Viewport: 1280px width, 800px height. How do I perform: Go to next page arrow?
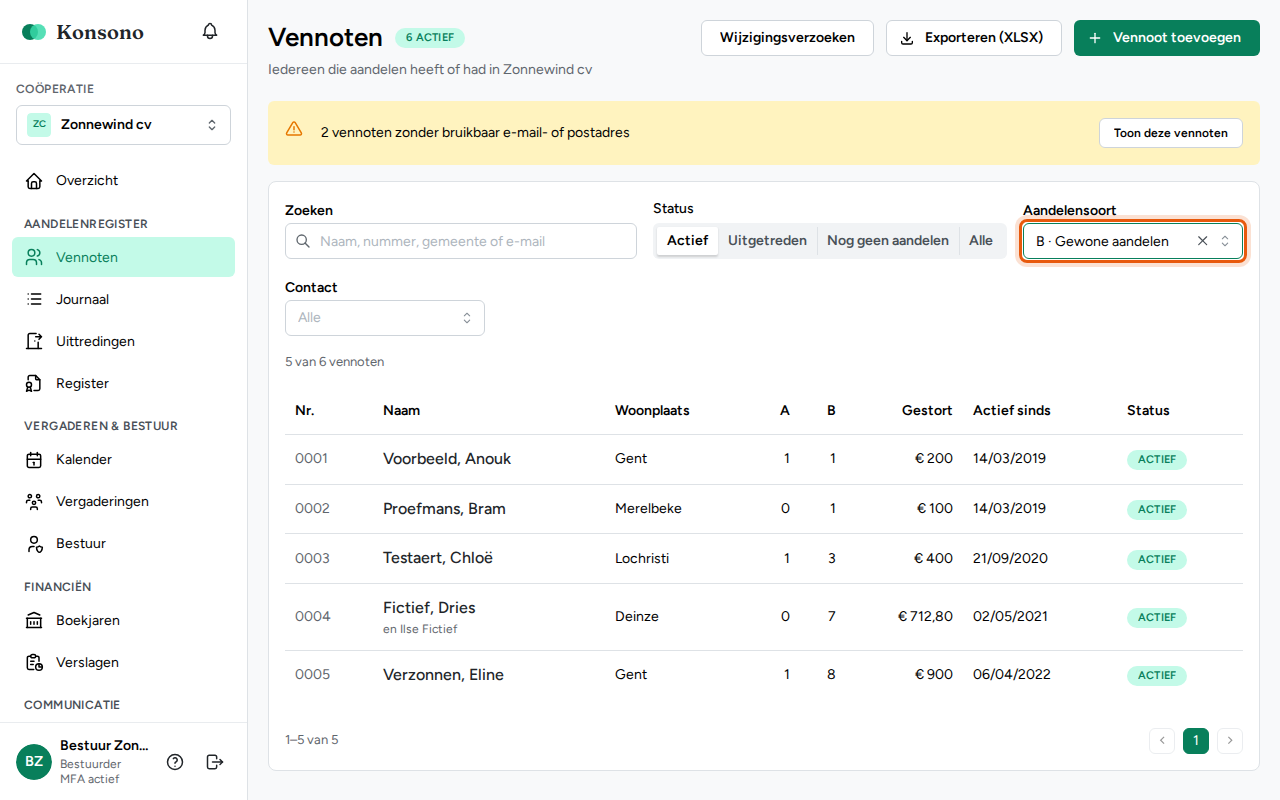coord(1230,741)
